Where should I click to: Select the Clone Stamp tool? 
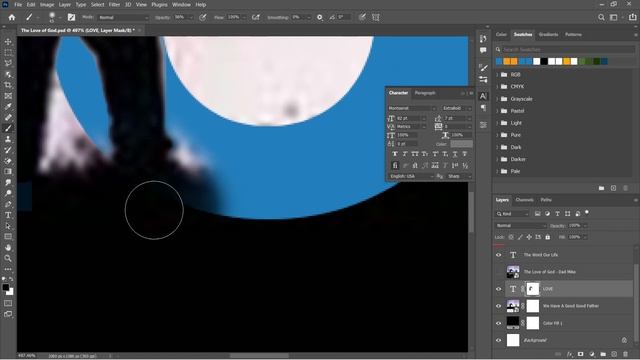[x=8, y=139]
